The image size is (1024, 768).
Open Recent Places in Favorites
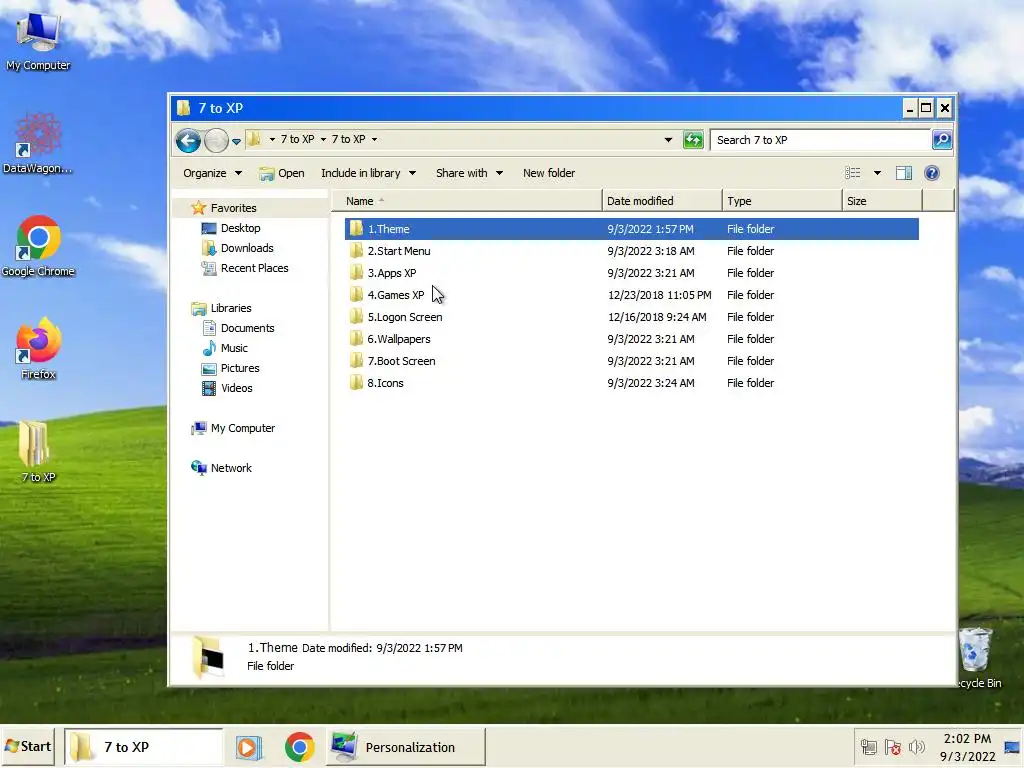254,268
